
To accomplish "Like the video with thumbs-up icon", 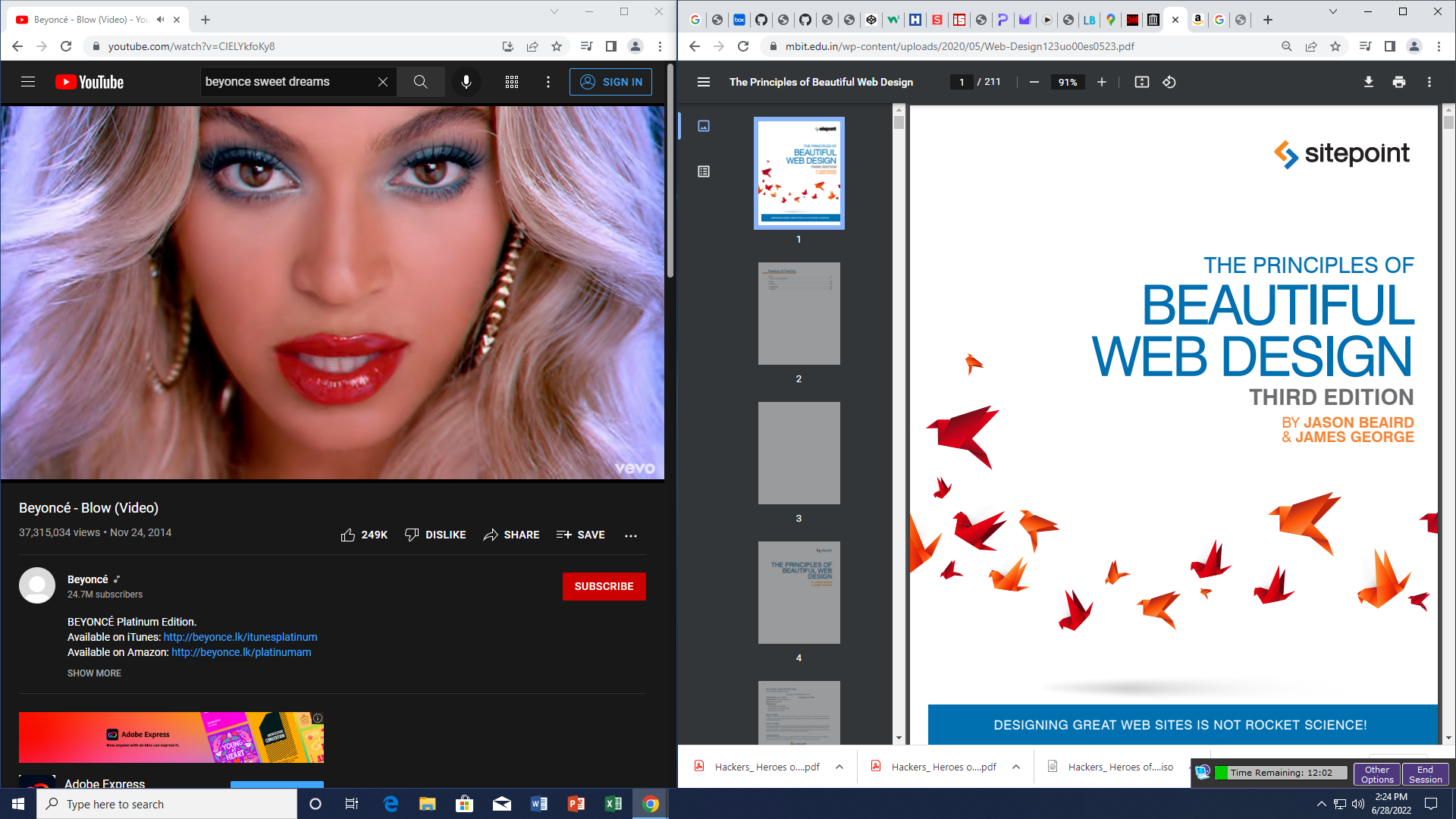I will coord(348,535).
